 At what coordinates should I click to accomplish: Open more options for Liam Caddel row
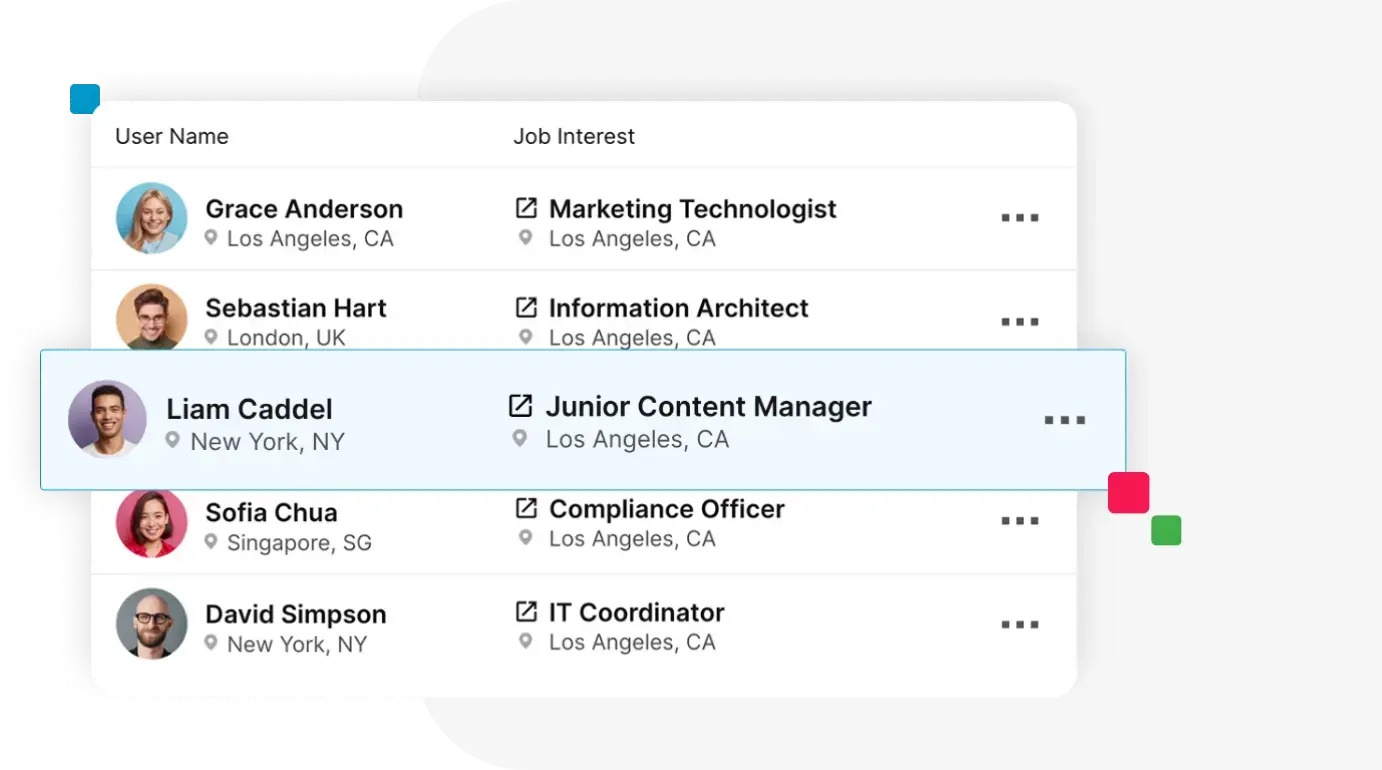(1064, 420)
